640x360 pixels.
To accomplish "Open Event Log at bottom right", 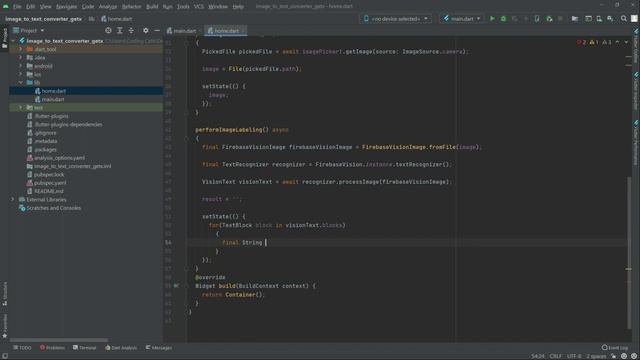I will pos(615,348).
